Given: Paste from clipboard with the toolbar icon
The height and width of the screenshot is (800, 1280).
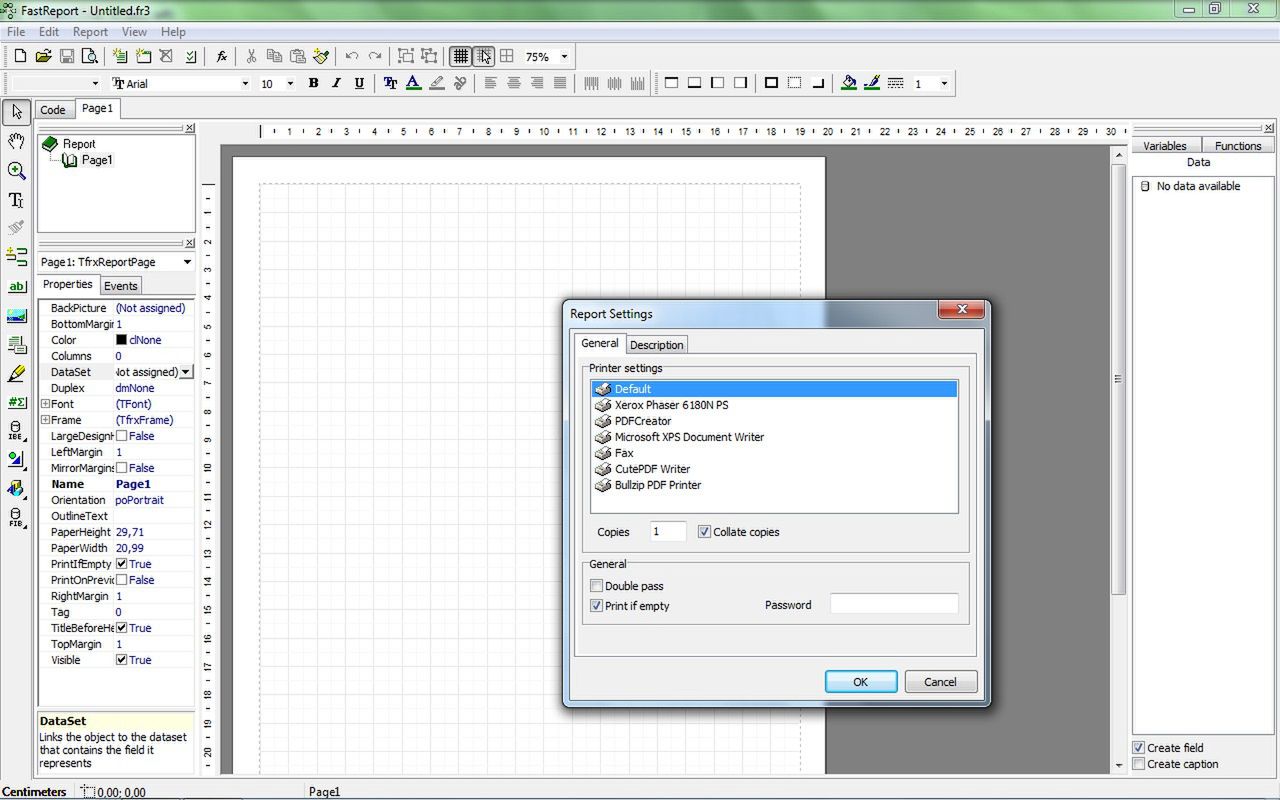Looking at the screenshot, I should 297,56.
